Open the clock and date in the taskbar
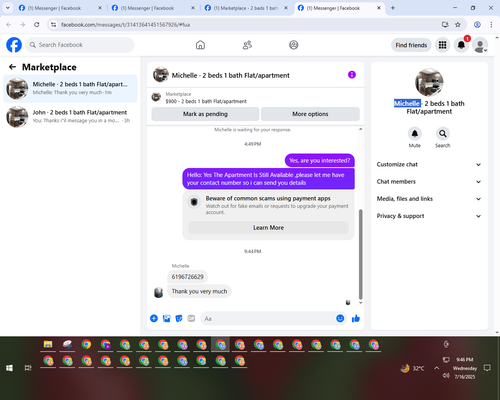The height and width of the screenshot is (400, 500). click(465, 368)
